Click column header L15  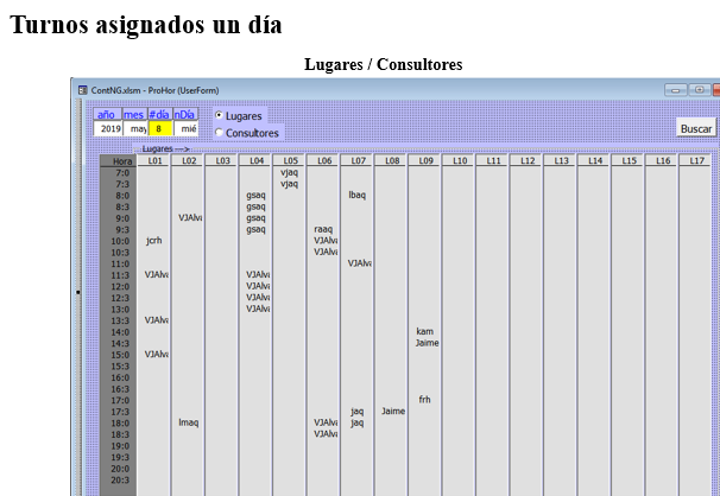pyautogui.click(x=629, y=161)
